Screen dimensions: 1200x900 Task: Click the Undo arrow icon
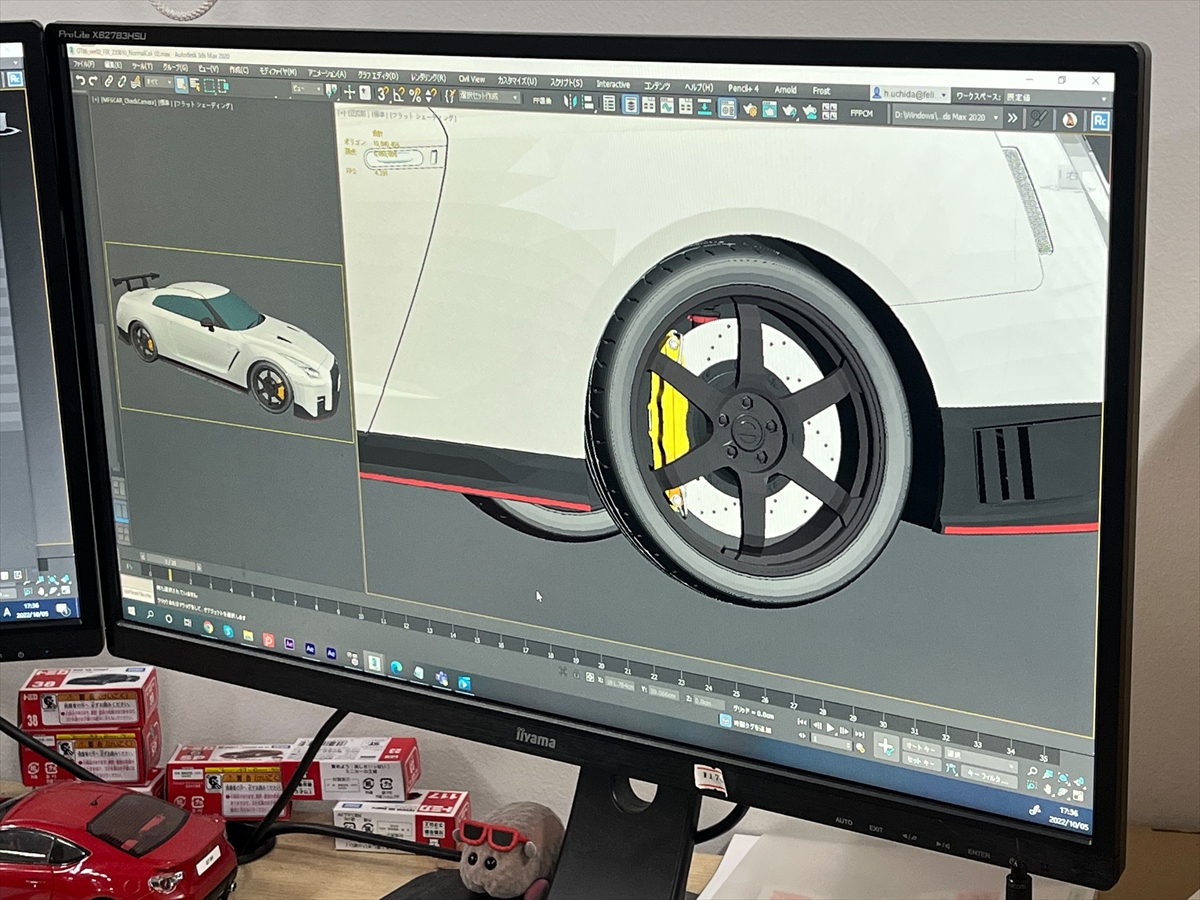(79, 81)
